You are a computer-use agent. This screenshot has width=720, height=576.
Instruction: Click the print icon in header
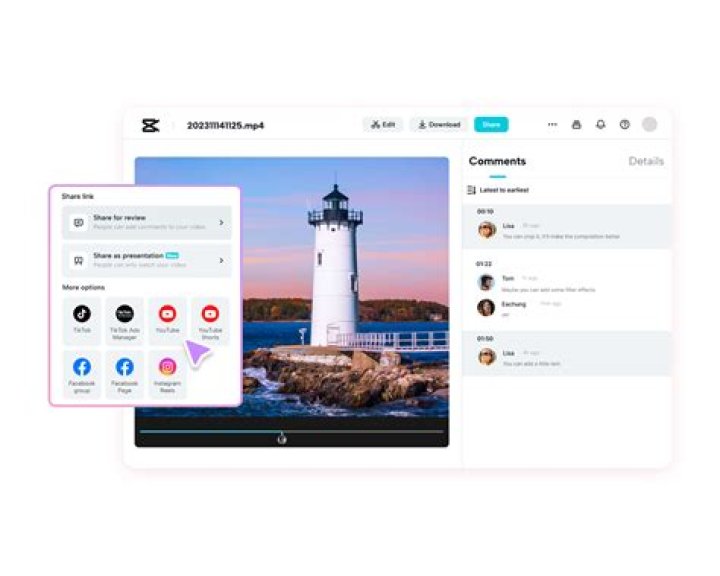tap(576, 124)
